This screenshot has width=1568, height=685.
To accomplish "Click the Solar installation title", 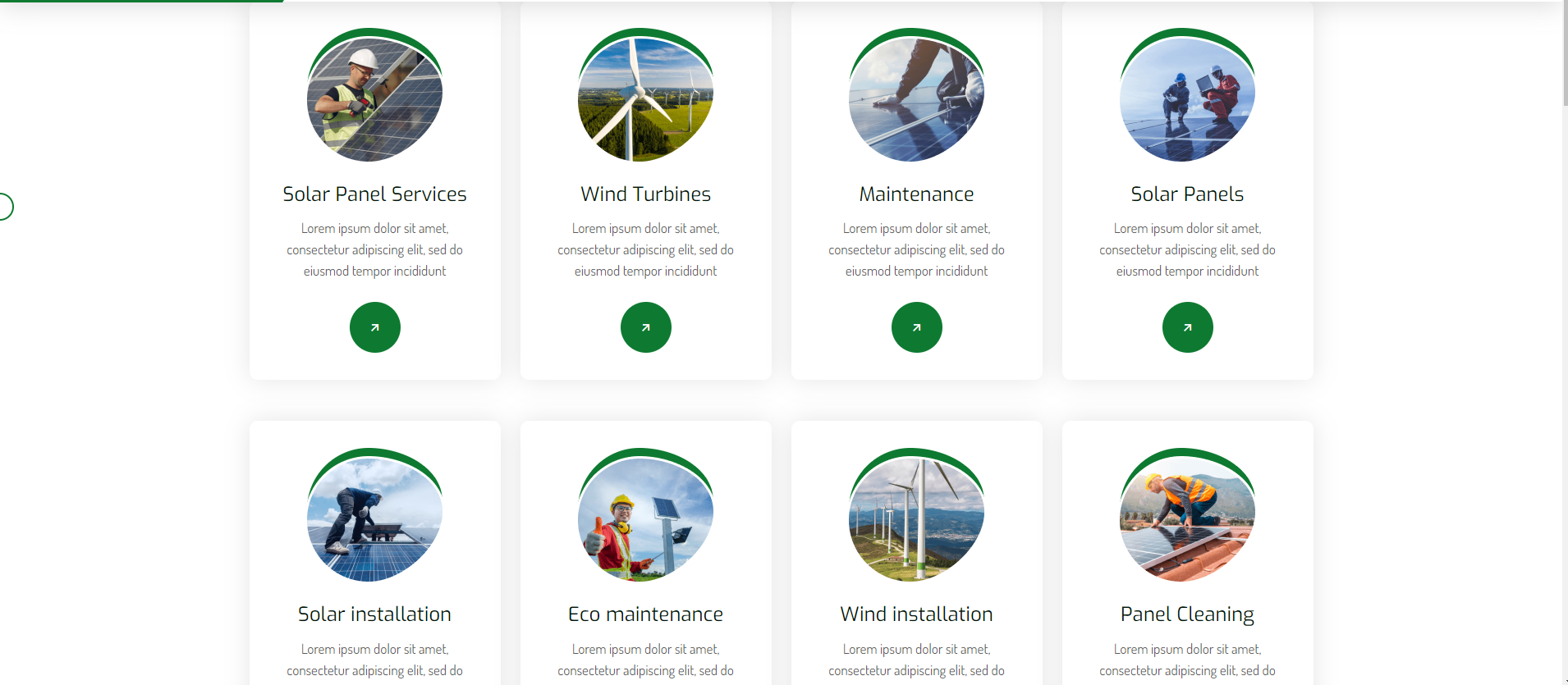I will [x=374, y=614].
